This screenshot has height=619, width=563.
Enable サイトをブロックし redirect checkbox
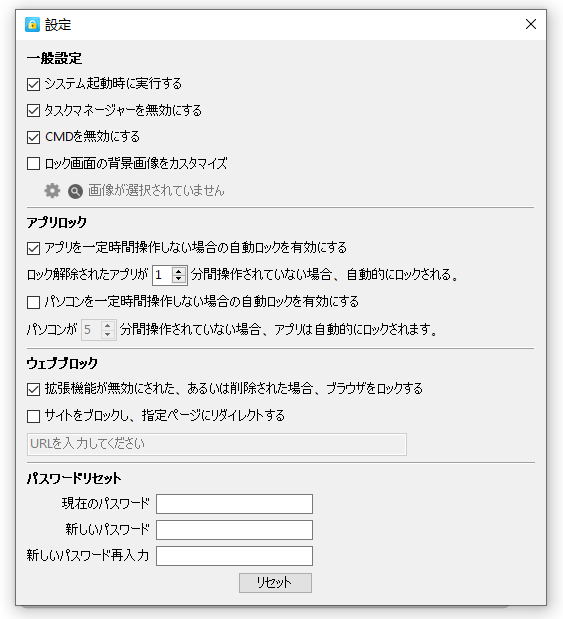[x=34, y=416]
